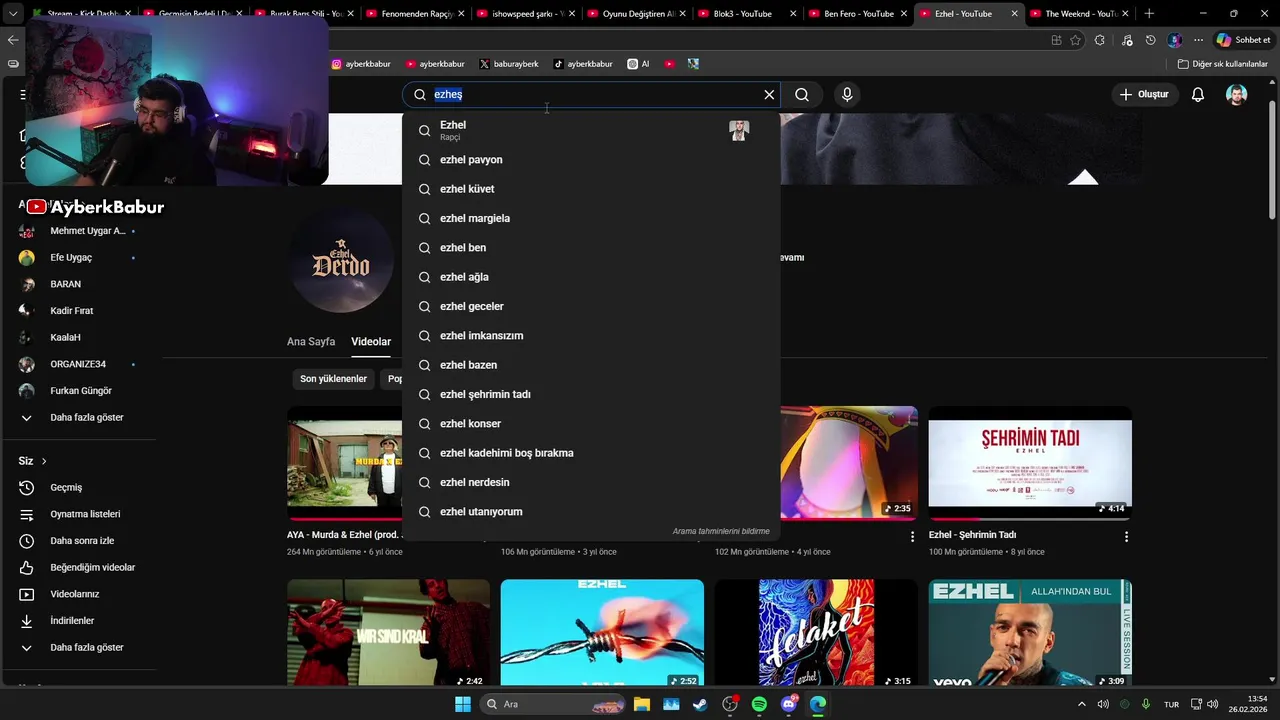Open Steam from the taskbar
The width and height of the screenshot is (1280, 720).
(x=700, y=704)
